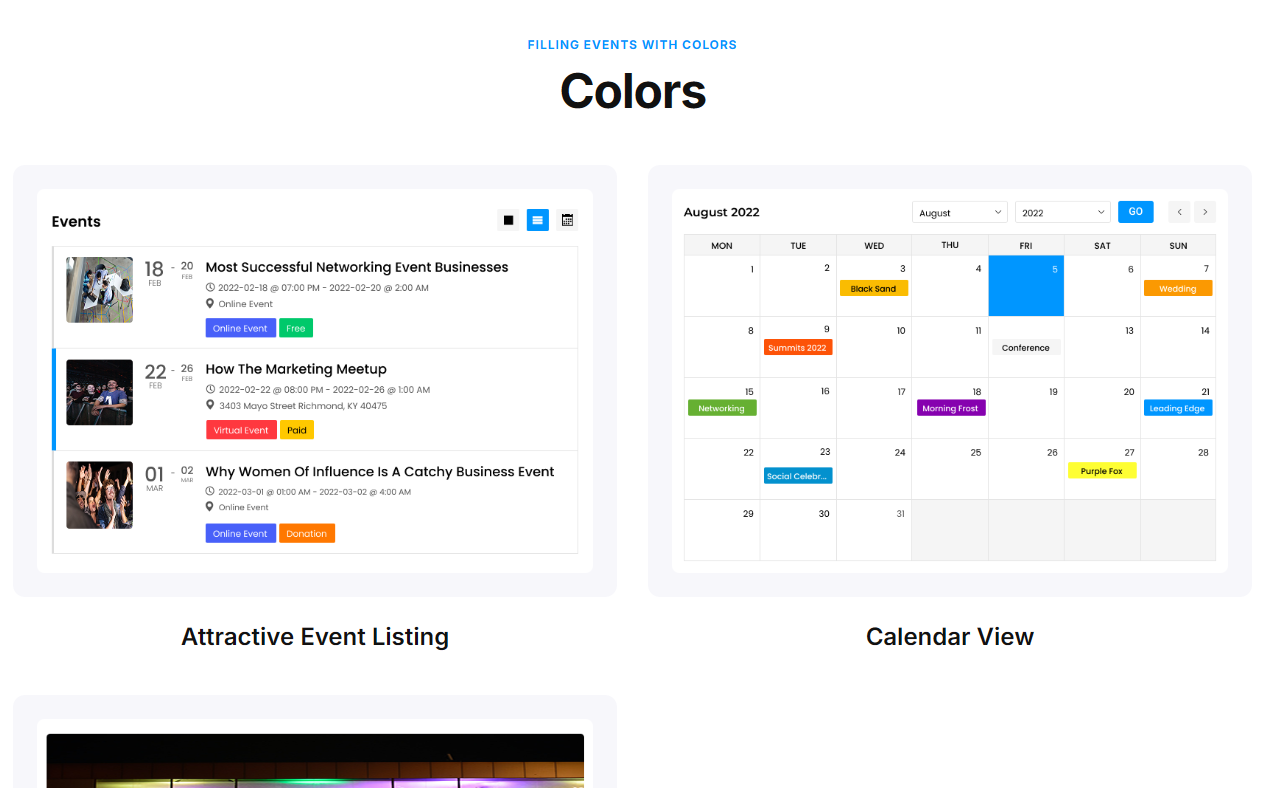
Task: Click the WED column header
Action: (x=874, y=245)
